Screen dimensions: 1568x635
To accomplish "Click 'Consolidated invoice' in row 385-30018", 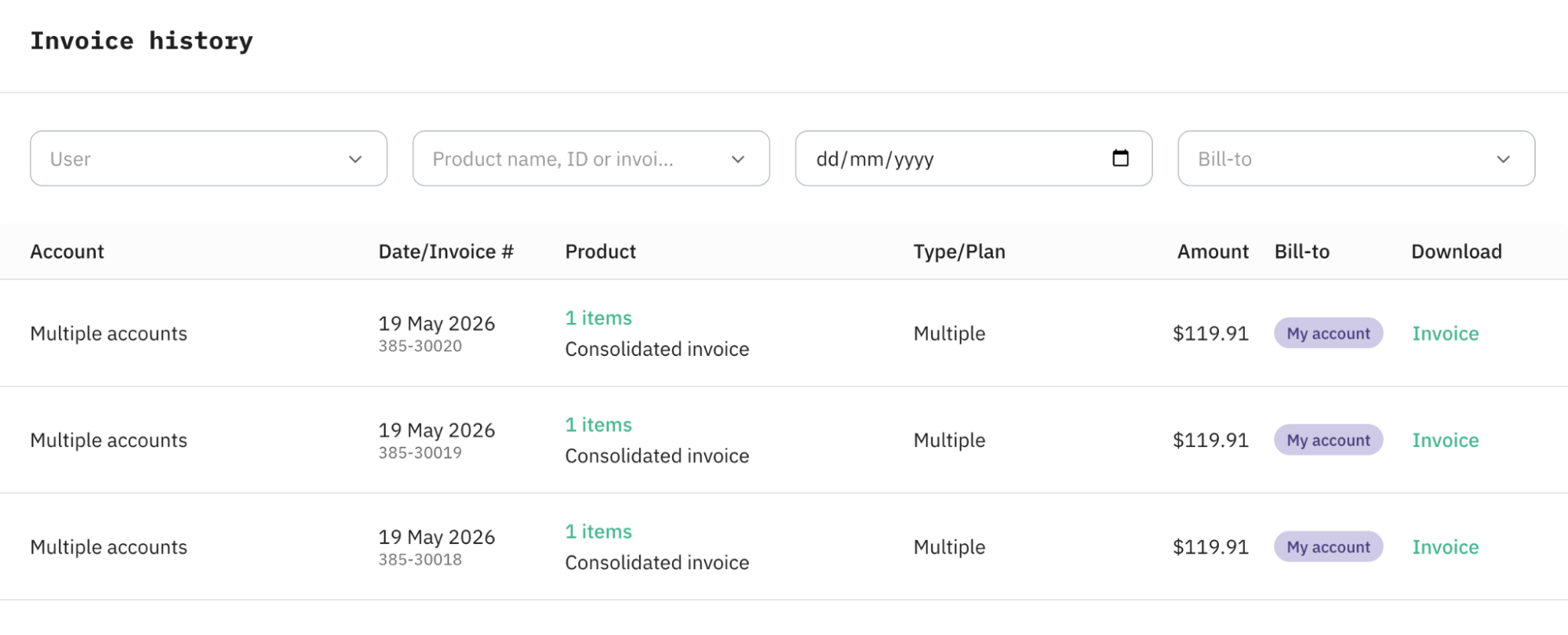I will pos(657,562).
